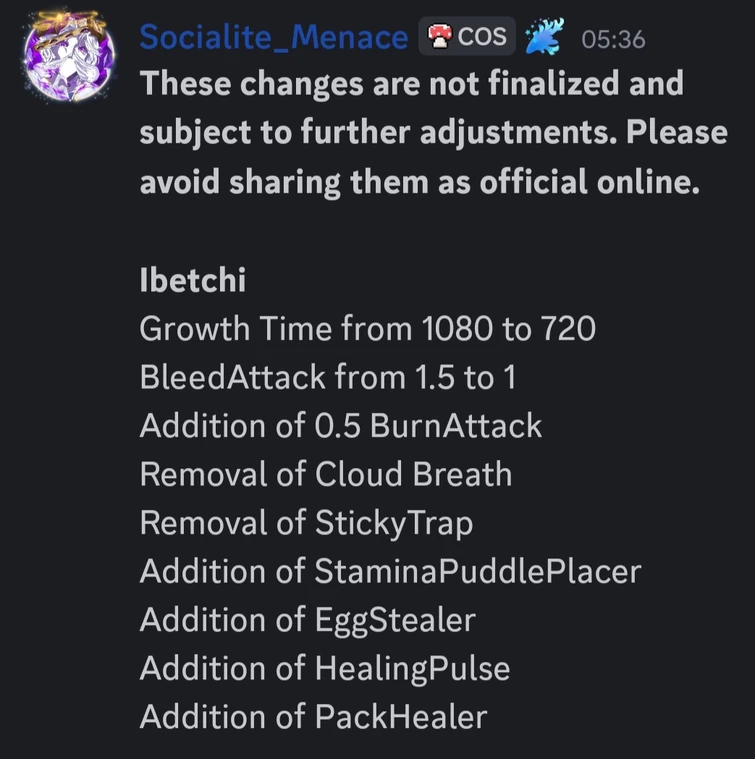Click the Removal of StickyTrap line
Image resolution: width=755 pixels, height=759 pixels.
tap(306, 522)
